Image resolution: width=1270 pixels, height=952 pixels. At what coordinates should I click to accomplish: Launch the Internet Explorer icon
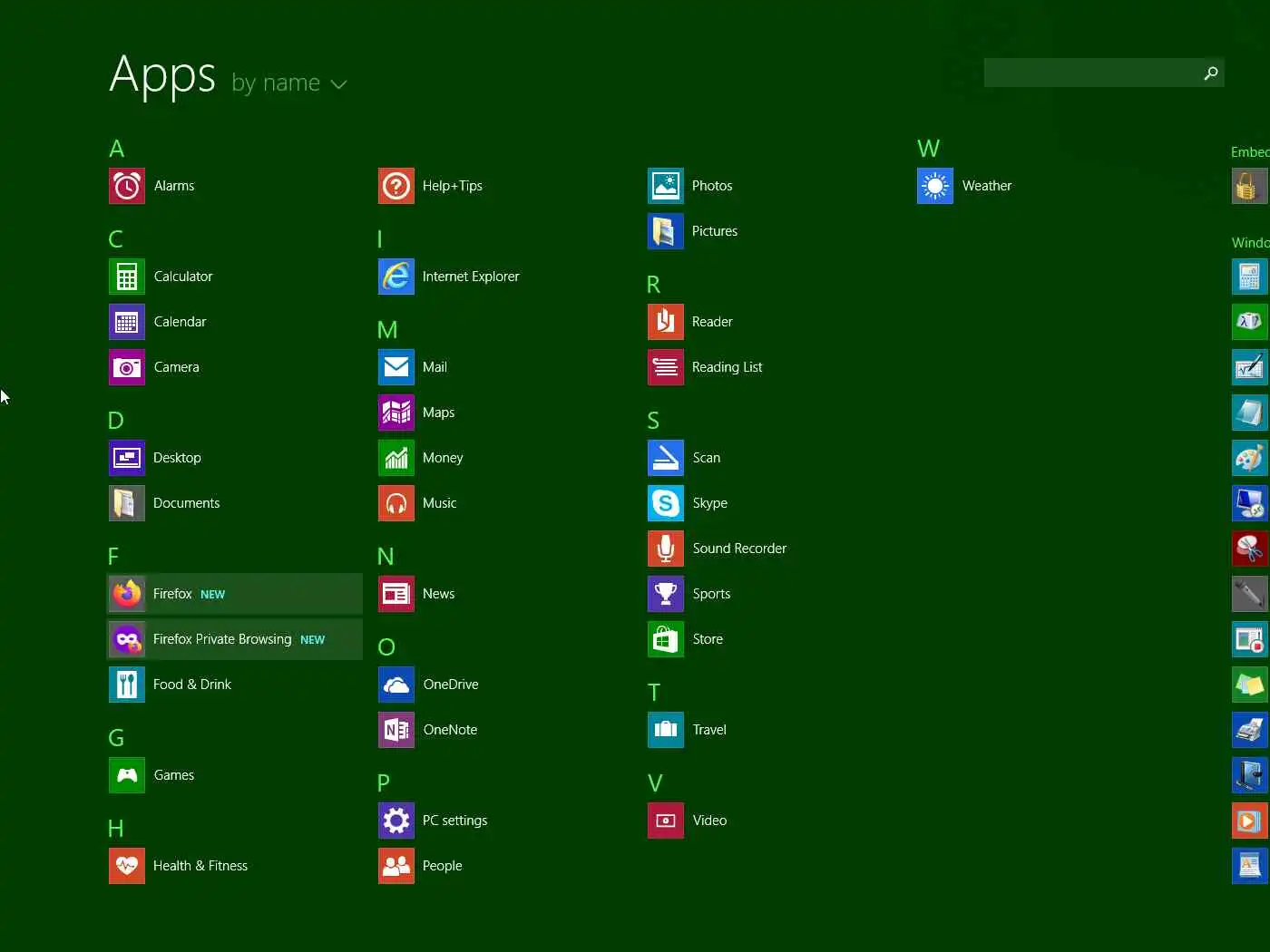(396, 277)
